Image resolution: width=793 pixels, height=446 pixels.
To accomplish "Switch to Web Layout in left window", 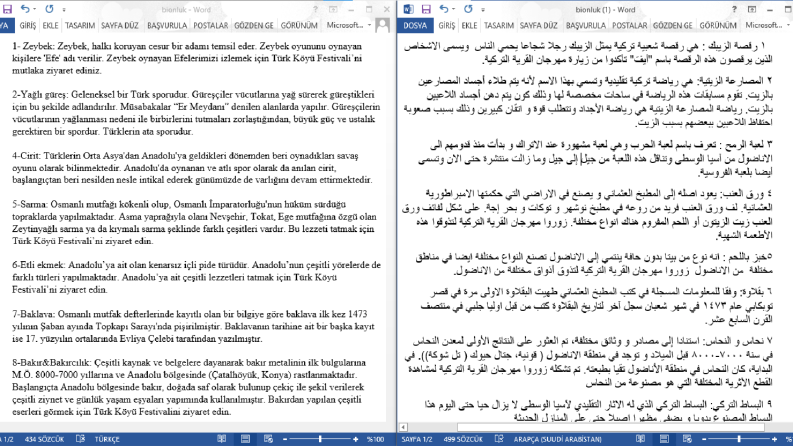I will pos(269,439).
